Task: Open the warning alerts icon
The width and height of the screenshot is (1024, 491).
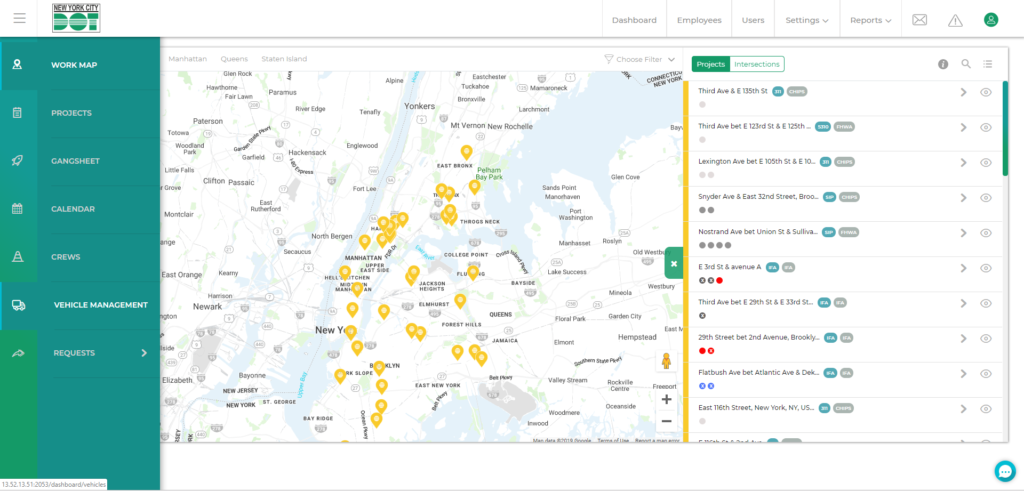Action: click(x=955, y=20)
